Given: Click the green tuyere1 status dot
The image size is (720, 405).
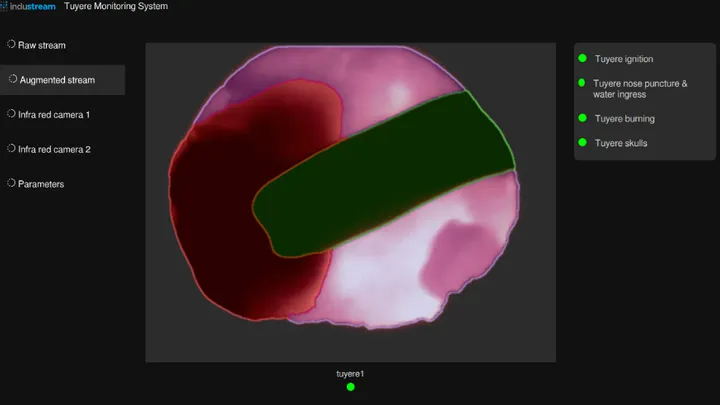Looking at the screenshot, I should tap(350, 386).
